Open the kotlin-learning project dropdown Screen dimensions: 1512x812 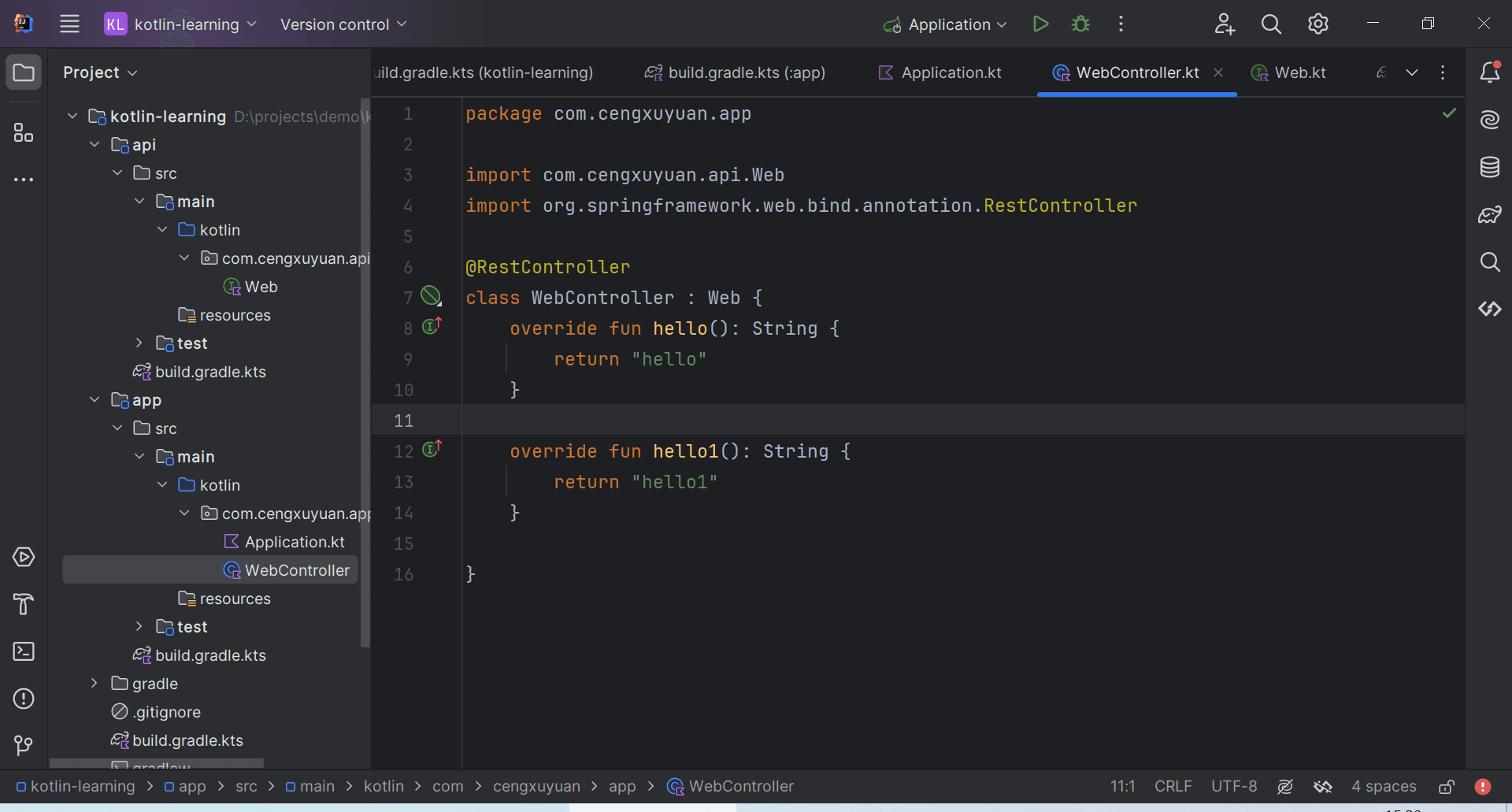pyautogui.click(x=181, y=24)
